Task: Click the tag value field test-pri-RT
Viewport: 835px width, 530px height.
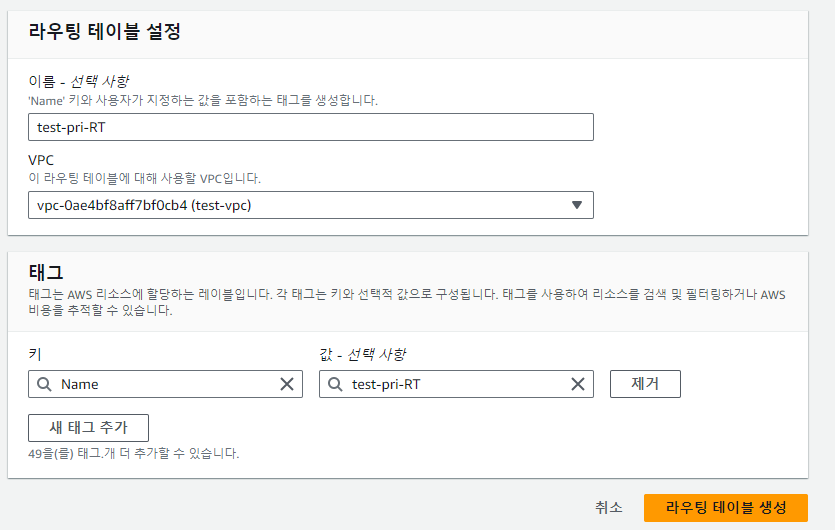Action: (456, 384)
